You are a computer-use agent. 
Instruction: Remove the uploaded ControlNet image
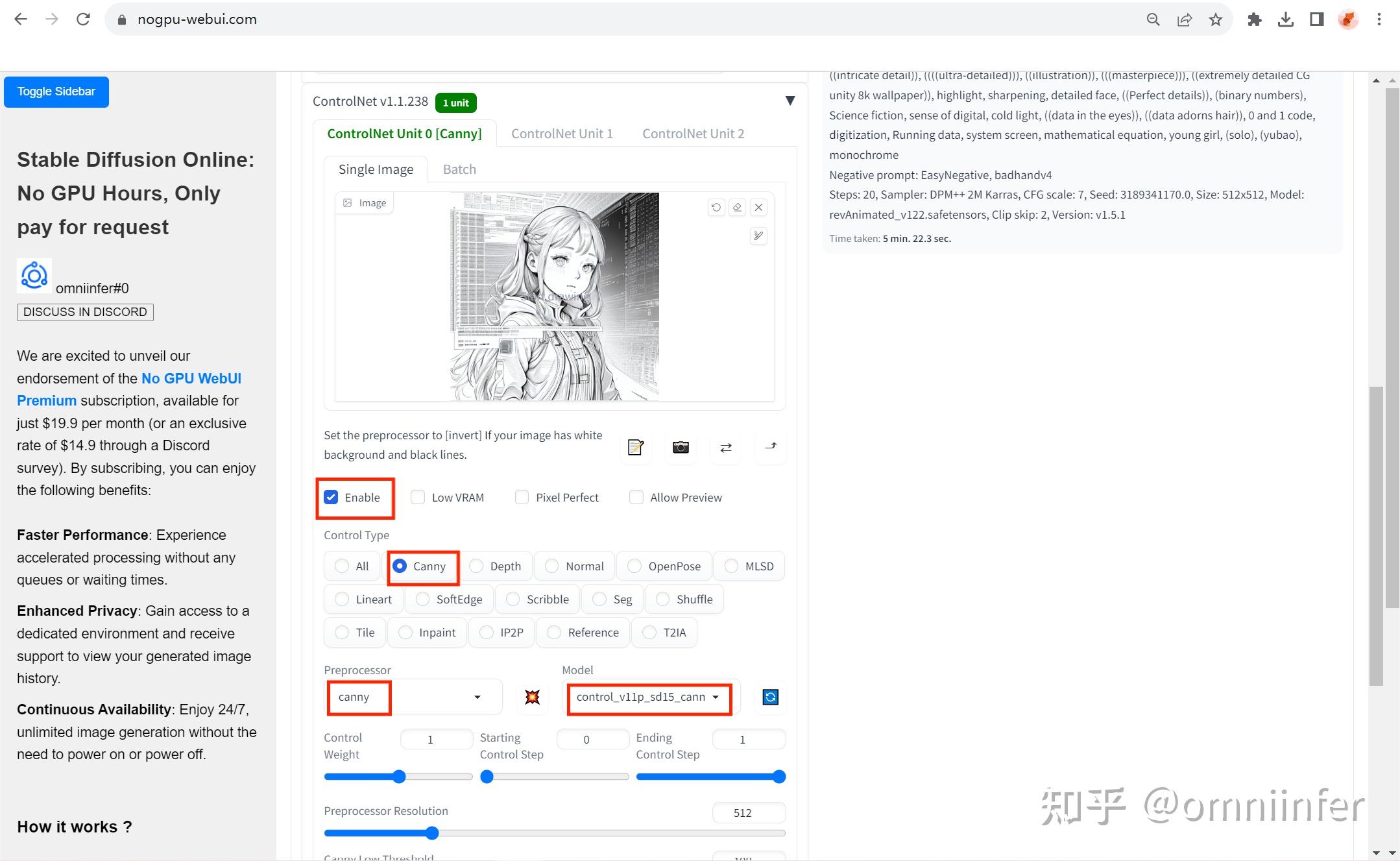[x=758, y=207]
